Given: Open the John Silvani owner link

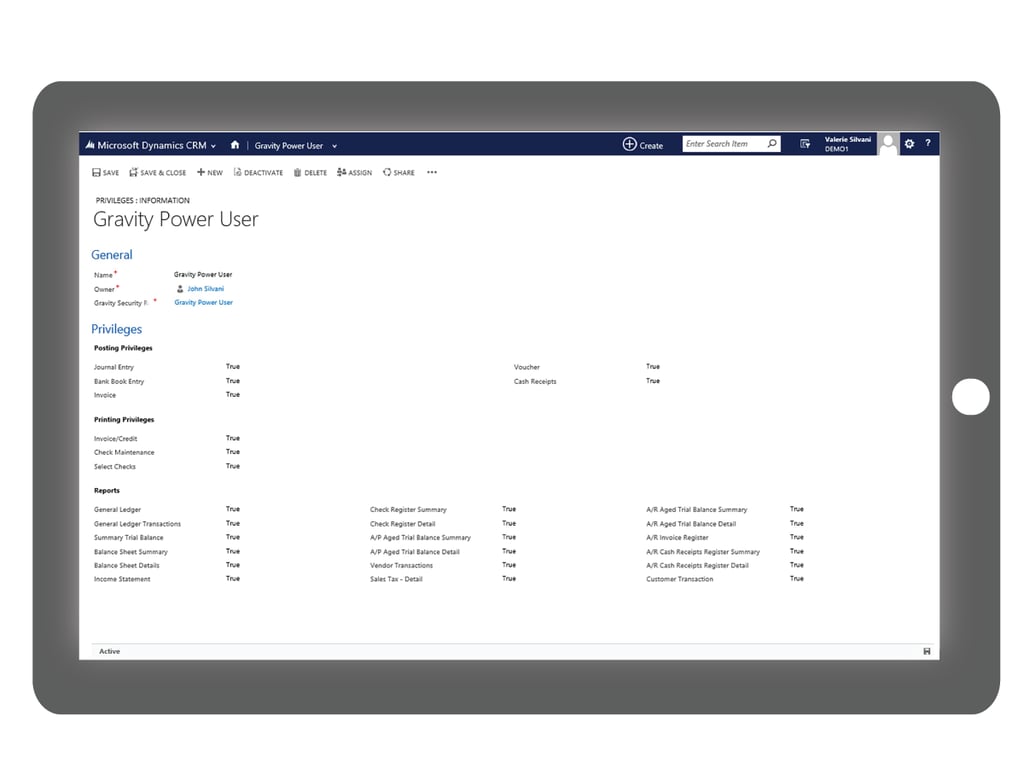Looking at the screenshot, I should click(205, 289).
